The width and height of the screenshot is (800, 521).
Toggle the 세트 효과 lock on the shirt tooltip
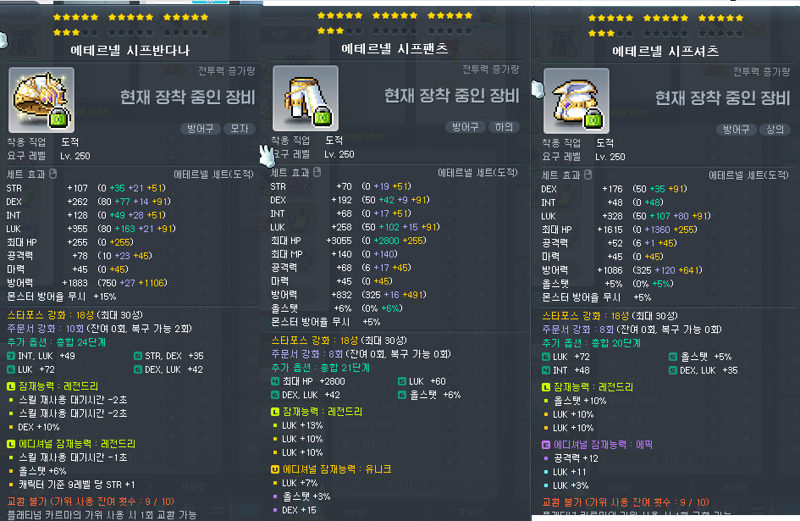click(588, 175)
